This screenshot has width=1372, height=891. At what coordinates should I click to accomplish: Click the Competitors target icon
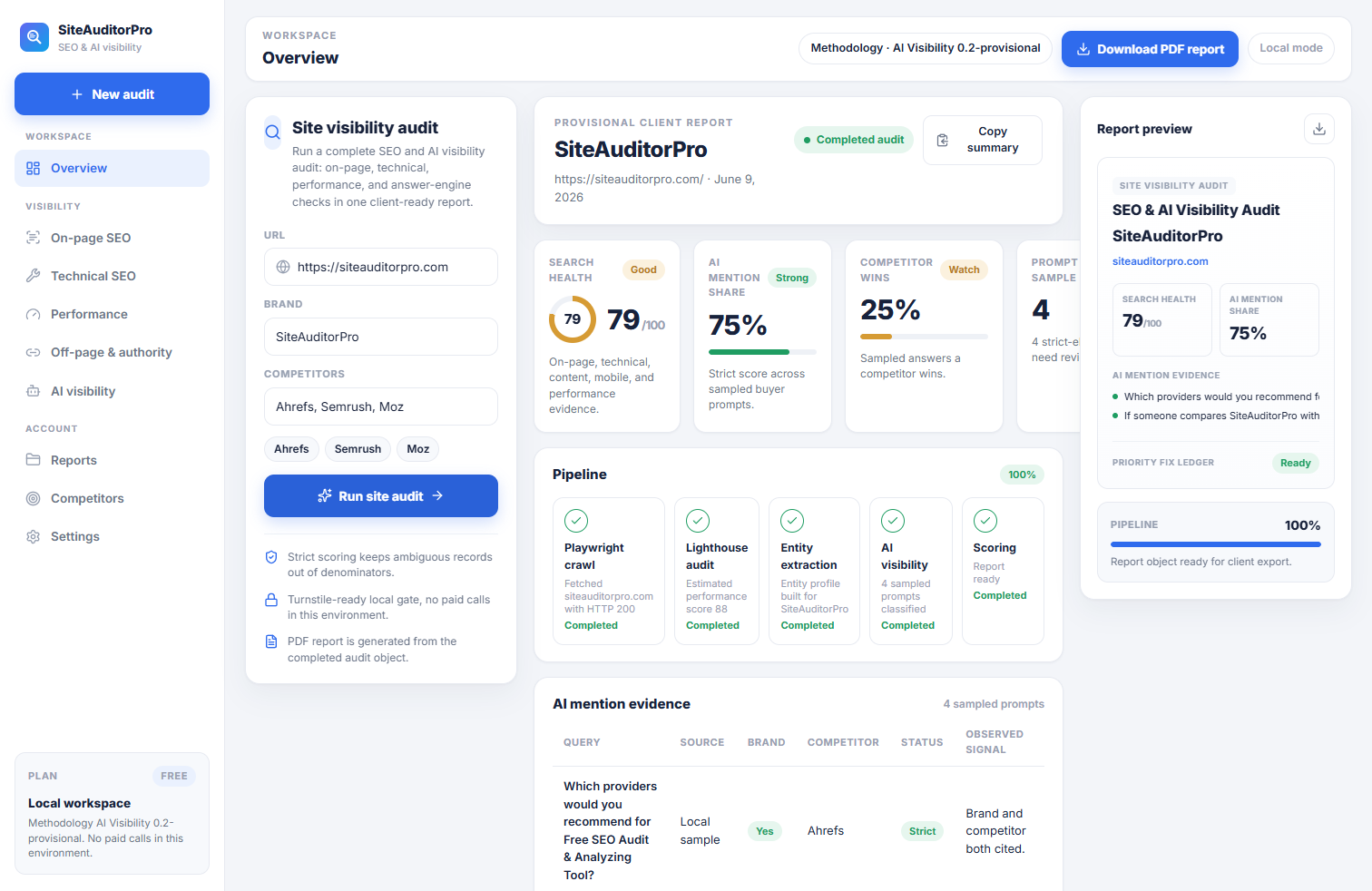click(34, 498)
